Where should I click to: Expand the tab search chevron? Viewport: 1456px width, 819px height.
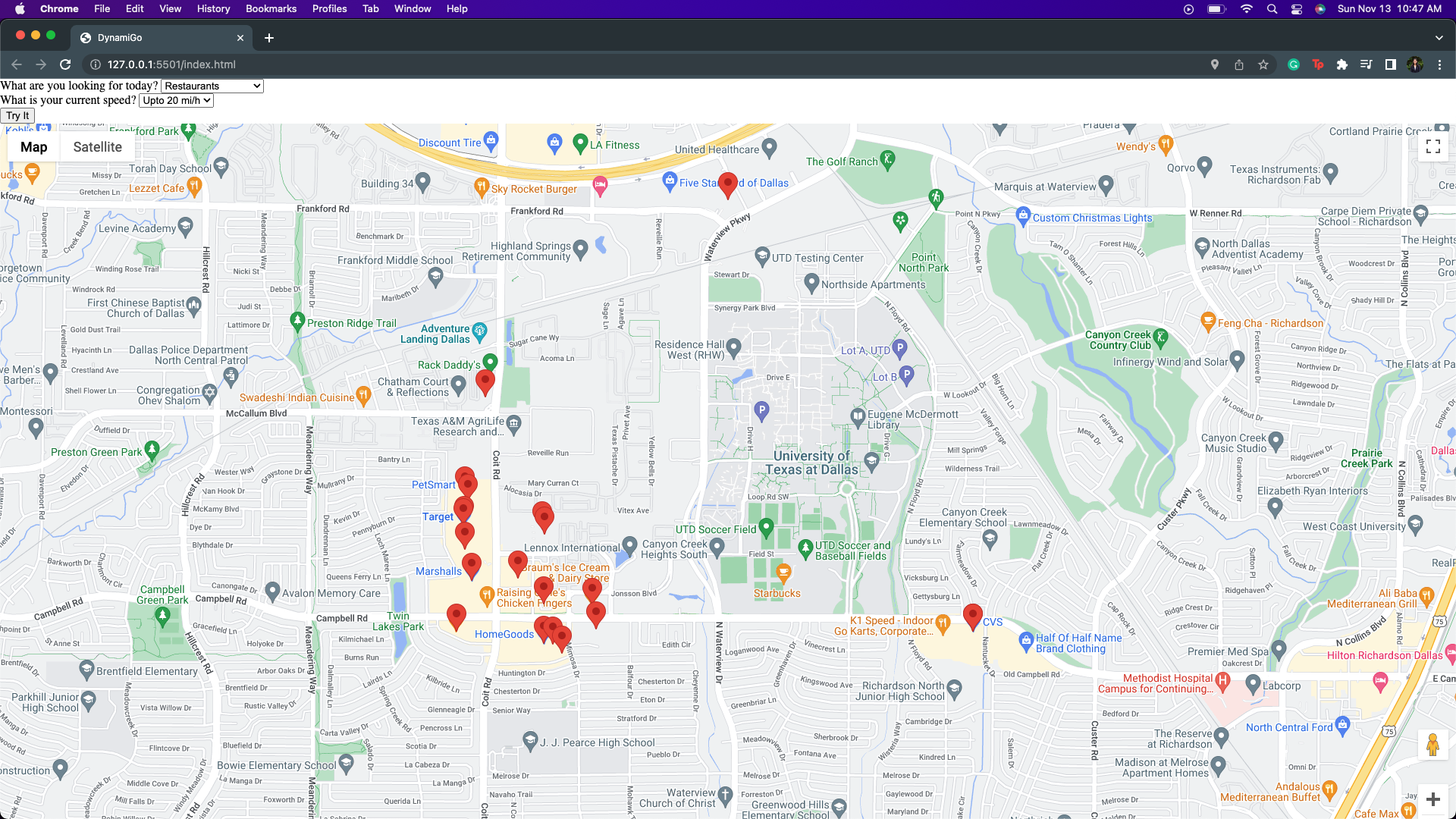click(x=1439, y=37)
